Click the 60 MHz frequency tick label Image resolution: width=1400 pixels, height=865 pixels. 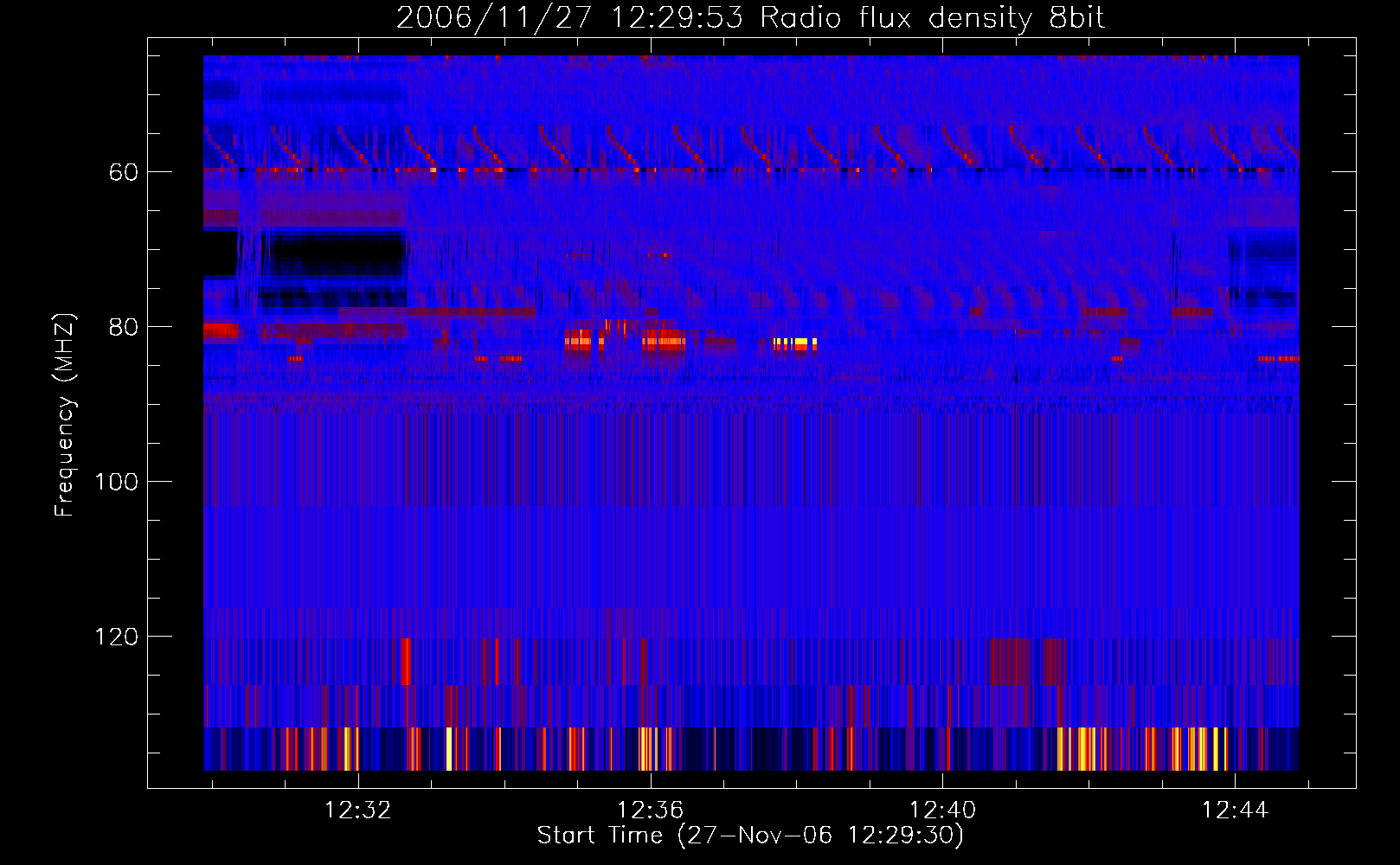(124, 172)
